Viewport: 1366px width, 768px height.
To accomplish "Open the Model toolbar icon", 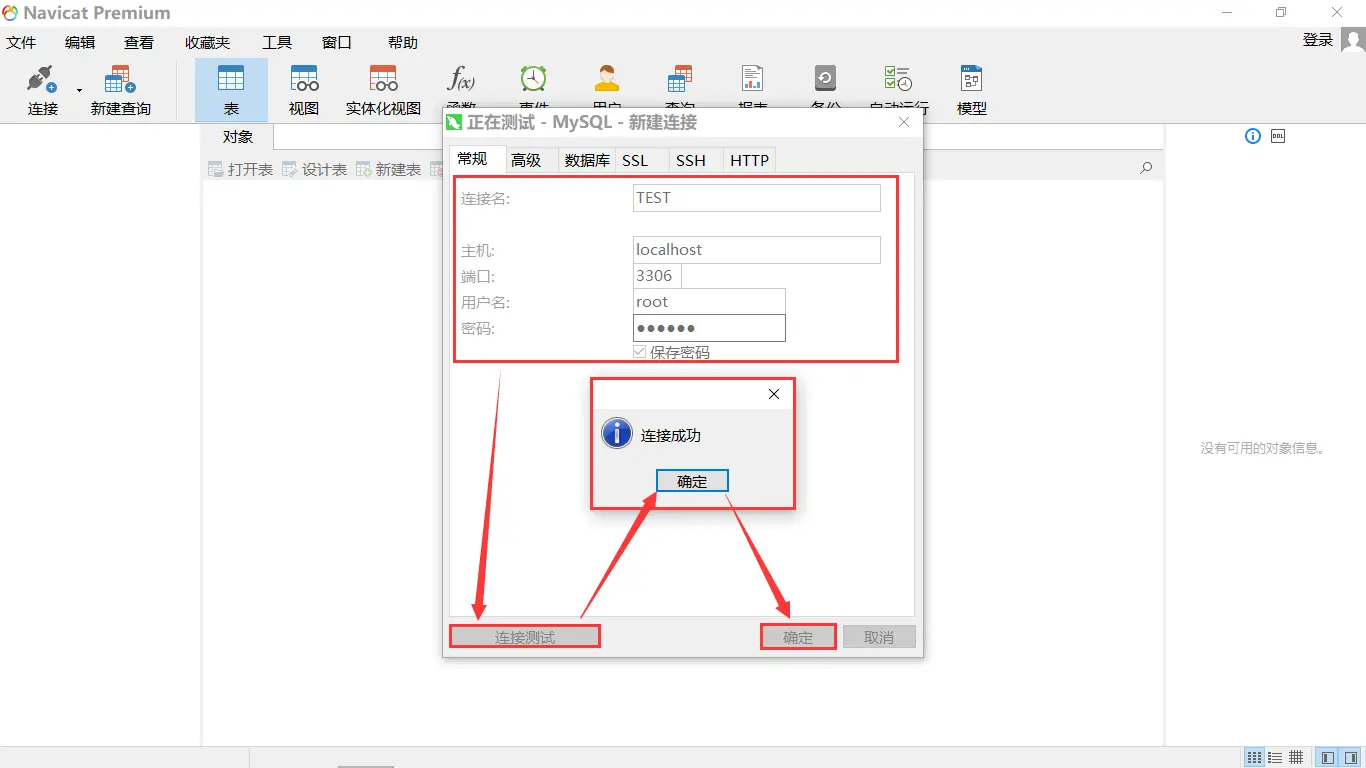I will (971, 90).
